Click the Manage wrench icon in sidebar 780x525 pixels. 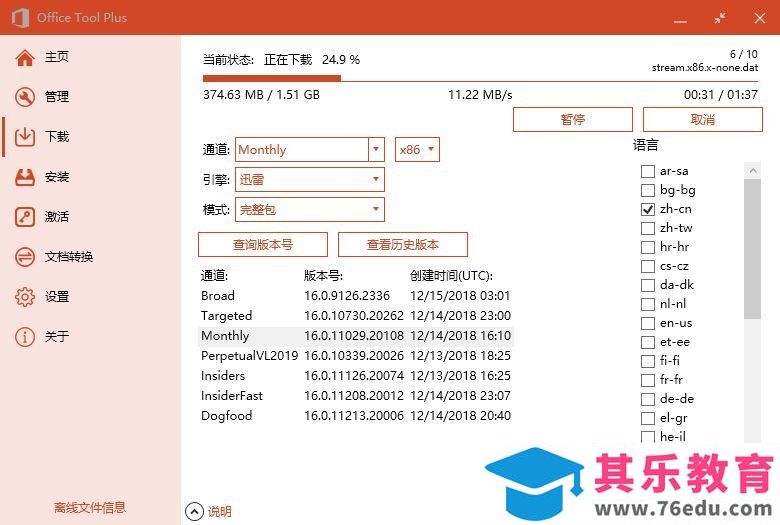click(24, 97)
